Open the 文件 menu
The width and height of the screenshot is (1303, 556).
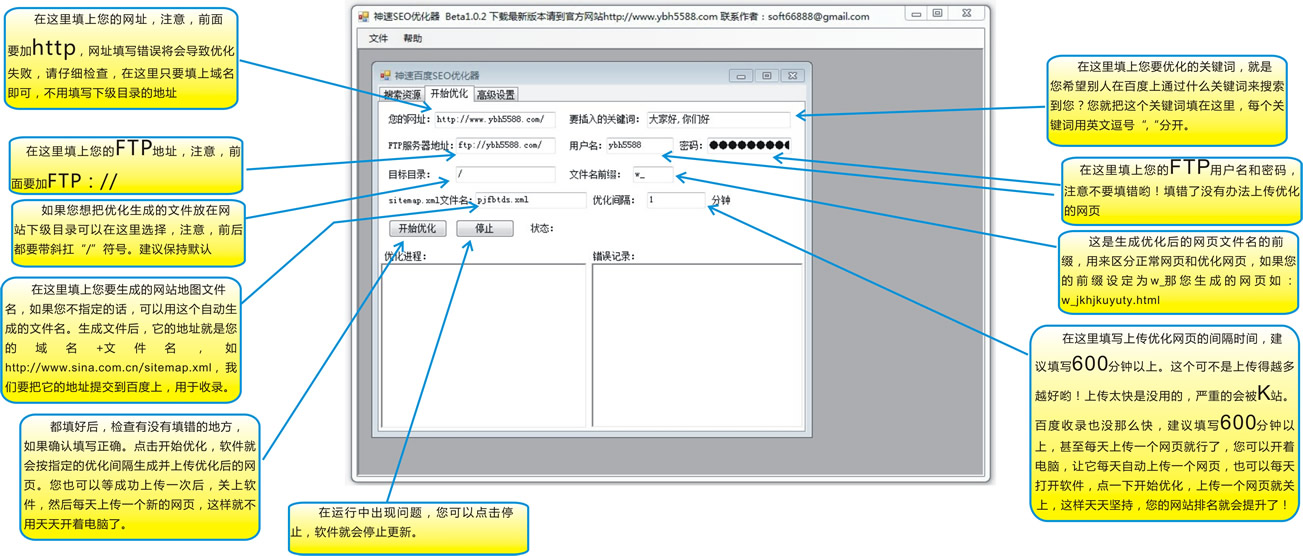tap(378, 39)
